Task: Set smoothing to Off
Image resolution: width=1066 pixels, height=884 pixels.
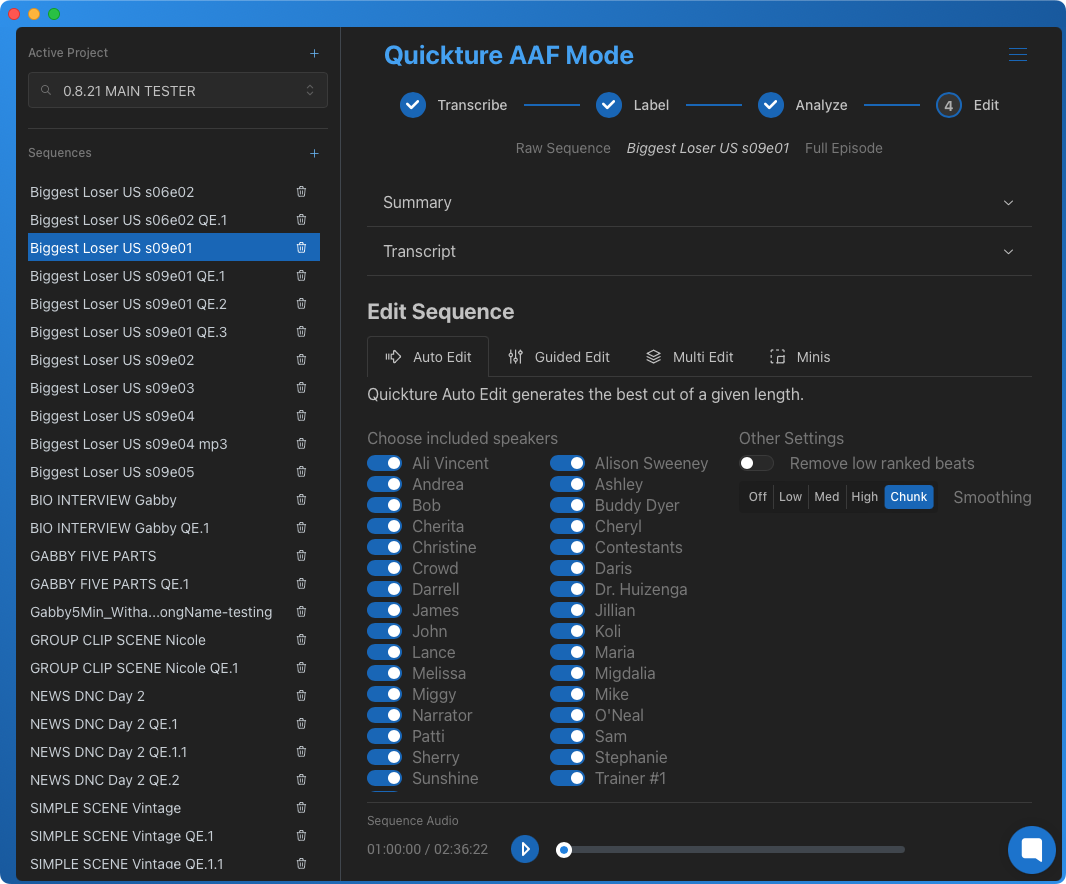Action: [x=757, y=497]
